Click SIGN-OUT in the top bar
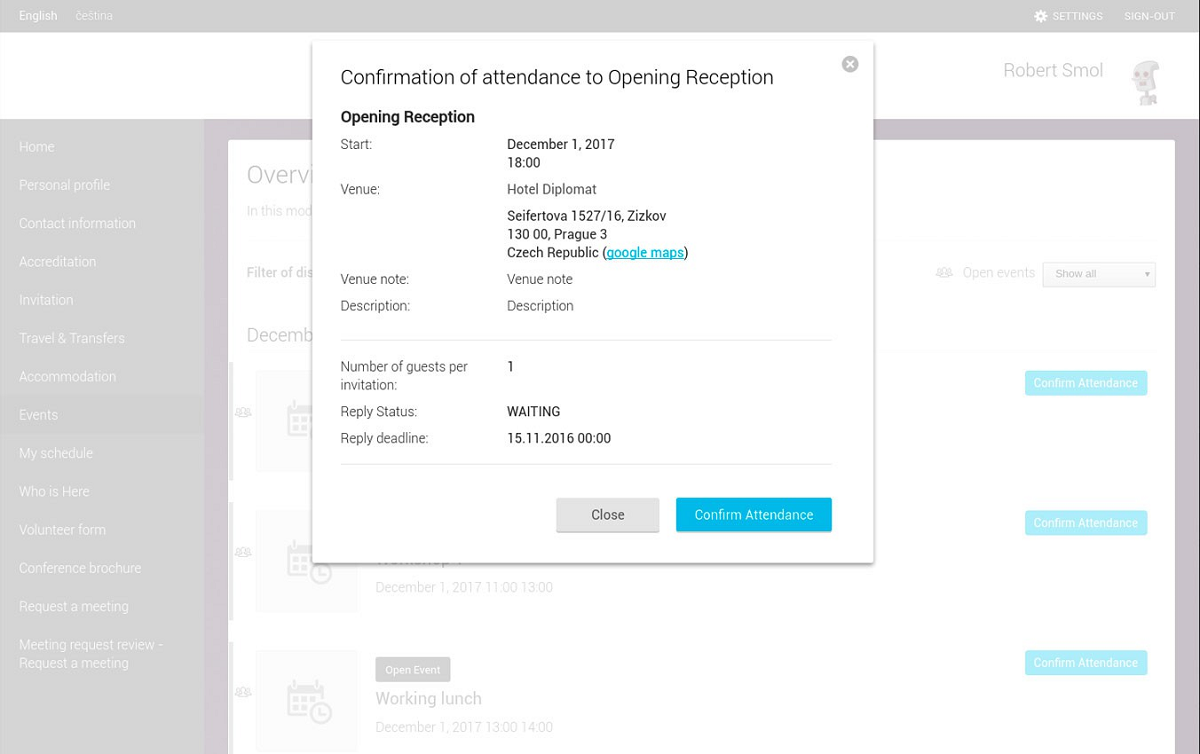The width and height of the screenshot is (1200, 754). click(x=1150, y=16)
